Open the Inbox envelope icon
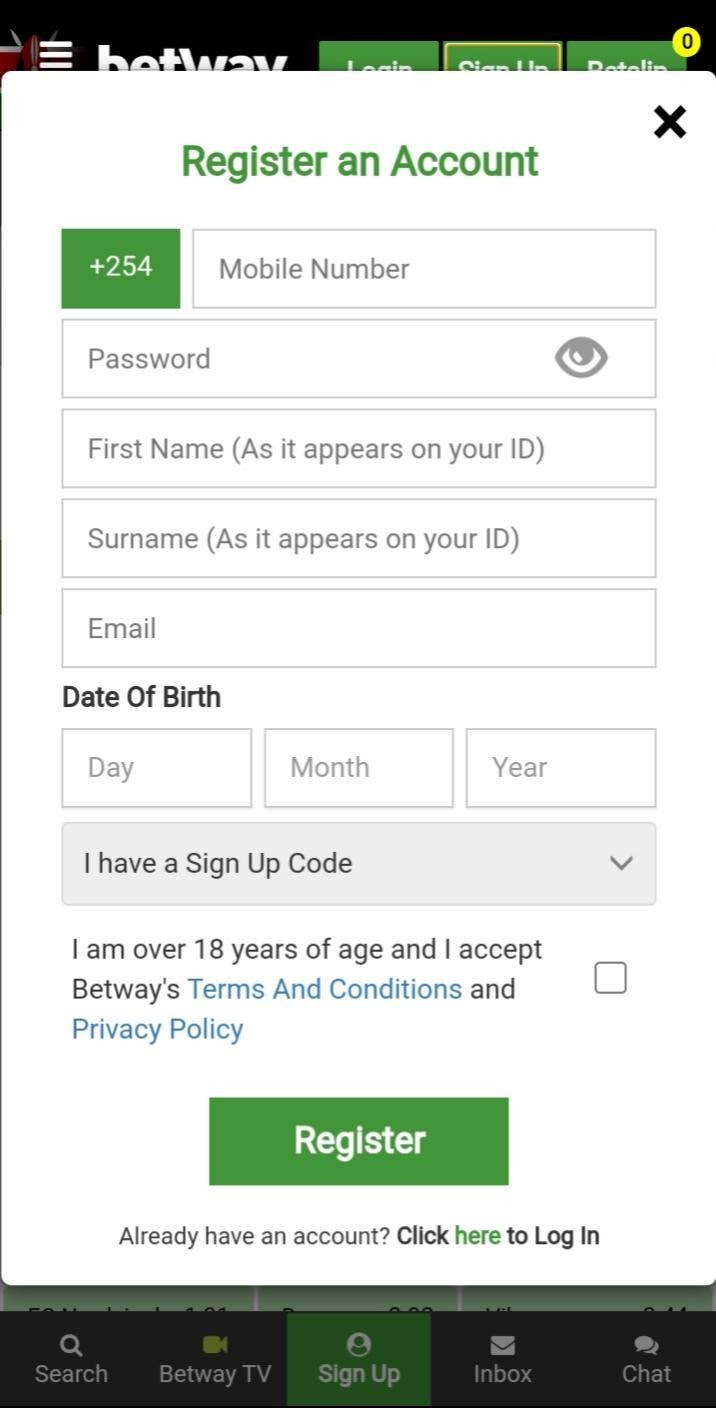The height and width of the screenshot is (1408, 716). pos(501,1345)
